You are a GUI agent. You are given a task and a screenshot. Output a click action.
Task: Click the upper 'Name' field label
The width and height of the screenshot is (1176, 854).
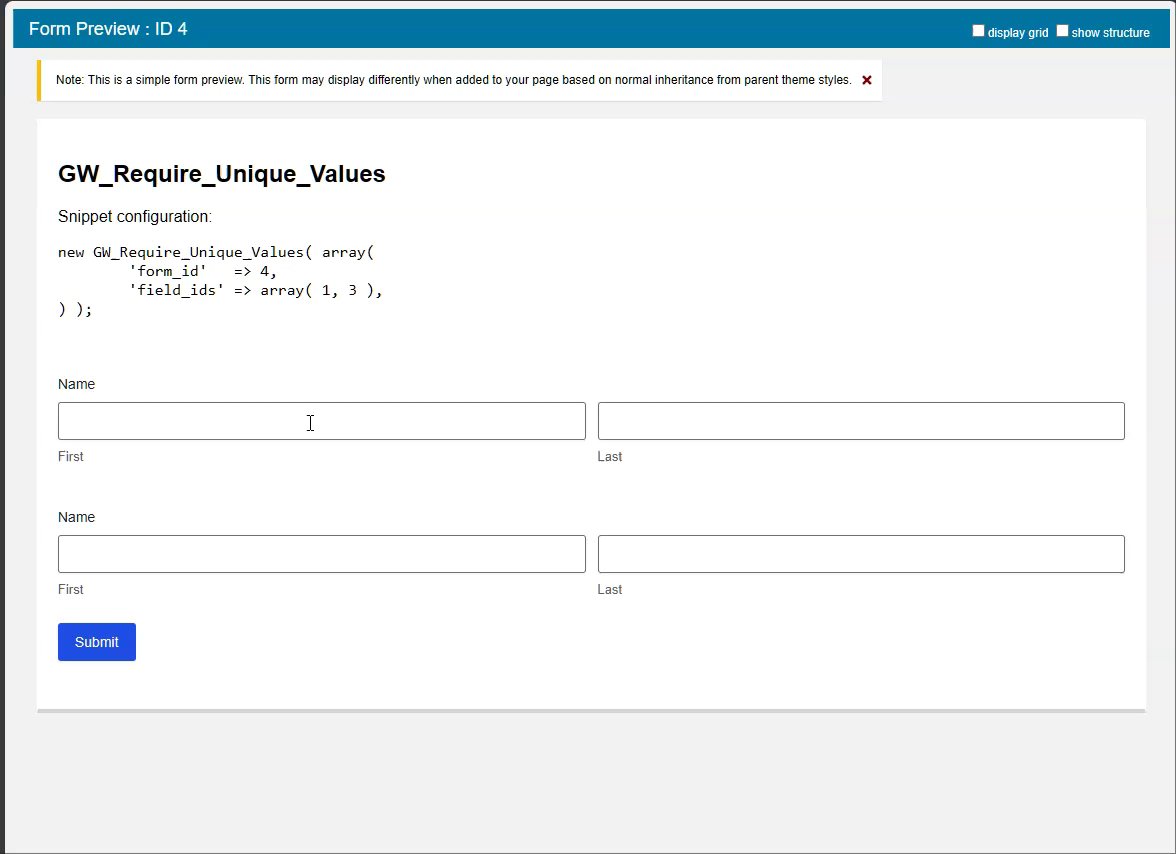point(77,384)
